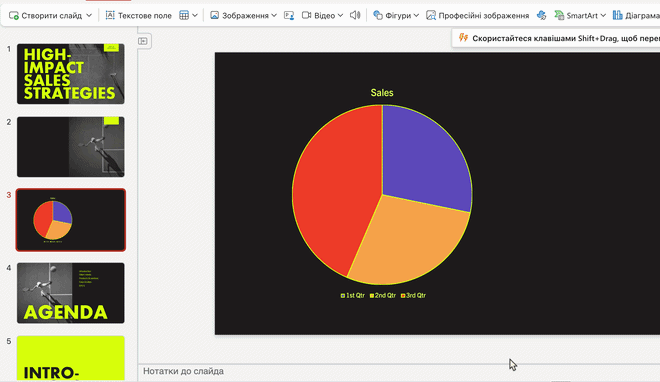The height and width of the screenshot is (382, 660).
Task: Collapse the slide thumbnail pane toggle
Action: point(143,41)
